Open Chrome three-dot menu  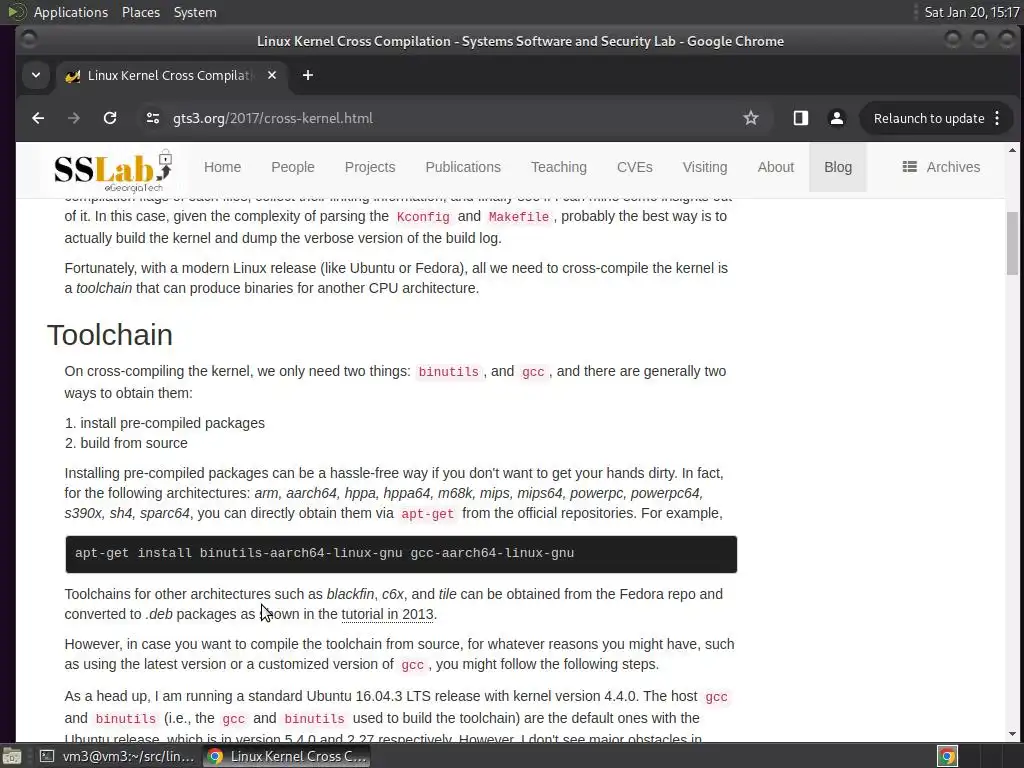(997, 118)
